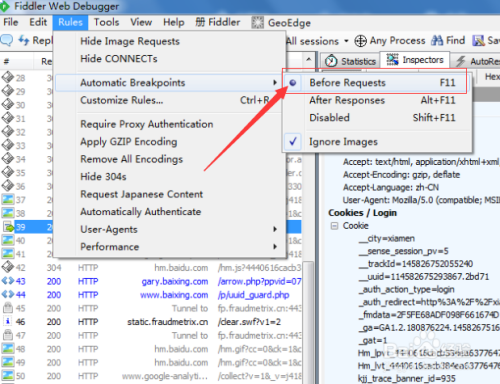This screenshot has height=384, width=500.
Task: Click the Accept-Encoding: gzip, deflate line
Action: (x=401, y=175)
